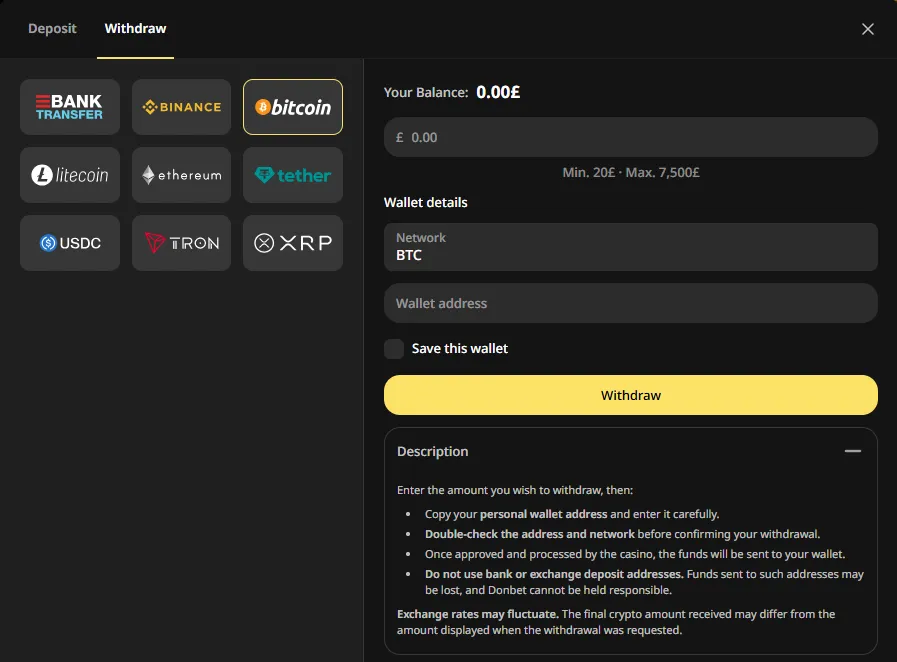Tick the Save this wallet checkbox
The height and width of the screenshot is (662, 897).
click(394, 348)
